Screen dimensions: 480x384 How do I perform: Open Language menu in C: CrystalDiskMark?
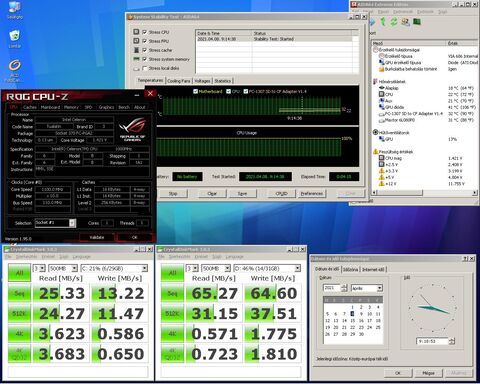[x=82, y=257]
